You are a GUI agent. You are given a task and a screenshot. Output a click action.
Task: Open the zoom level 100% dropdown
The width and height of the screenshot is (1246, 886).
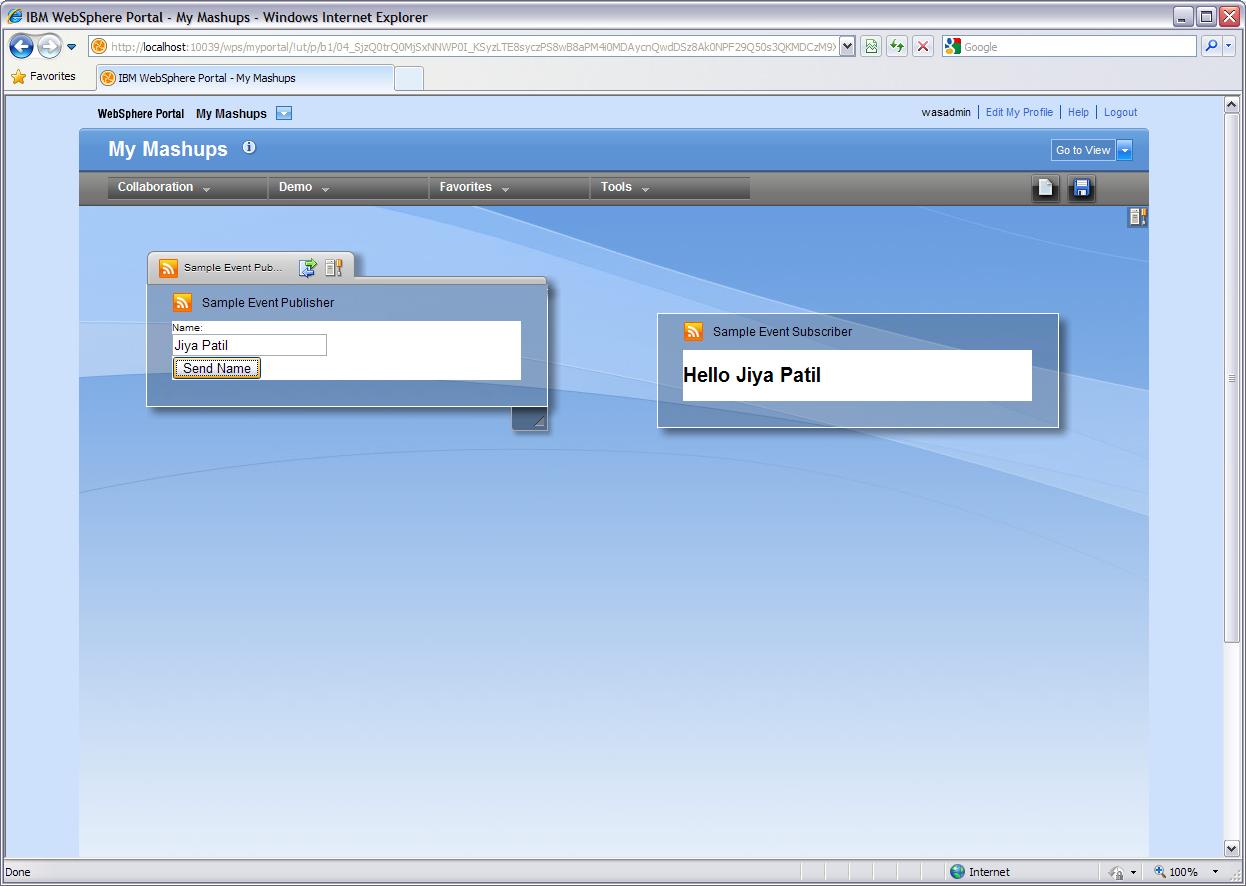coord(1215,872)
